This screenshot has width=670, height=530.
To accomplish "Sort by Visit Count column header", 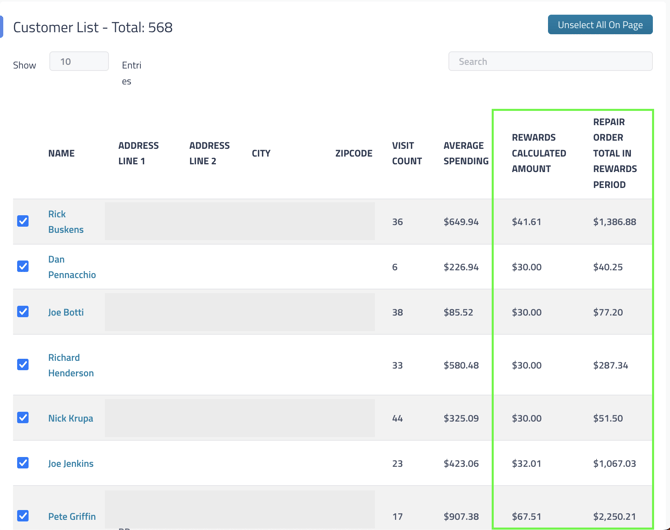I will tap(406, 153).
